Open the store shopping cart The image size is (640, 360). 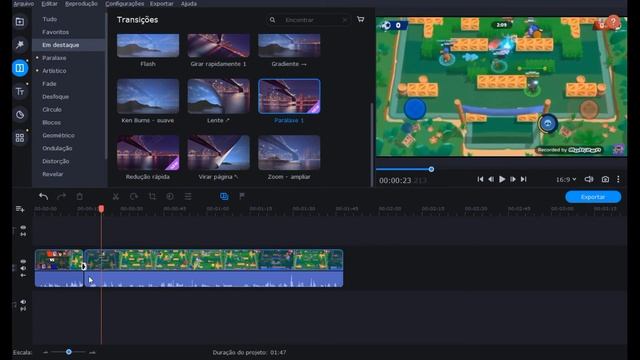361,19
